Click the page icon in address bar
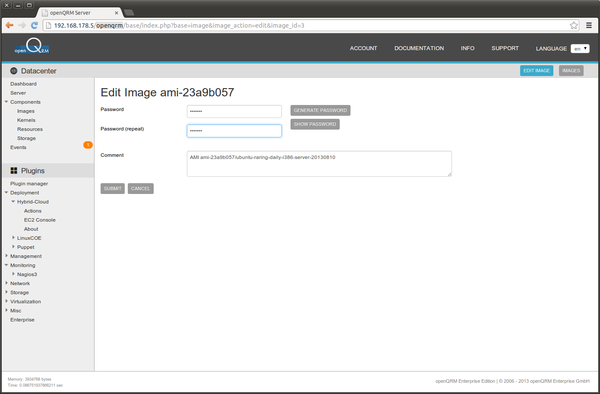 [48, 26]
